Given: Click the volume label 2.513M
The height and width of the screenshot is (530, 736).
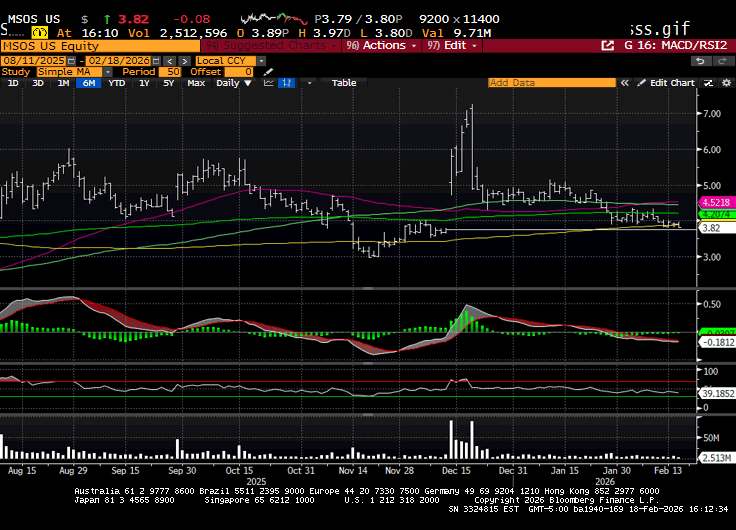Looking at the screenshot, I should pos(717,458).
